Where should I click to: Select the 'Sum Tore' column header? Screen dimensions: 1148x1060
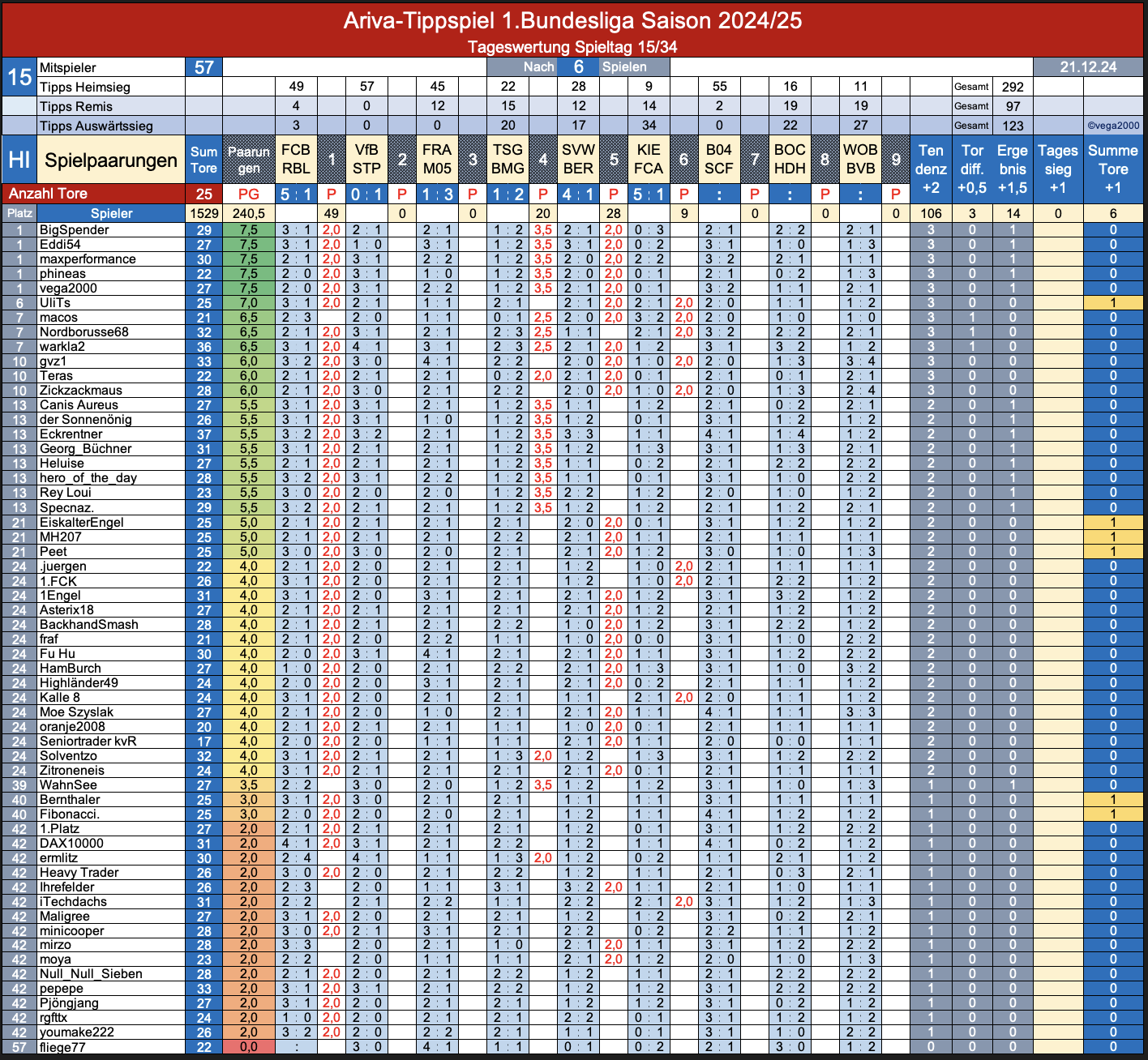click(204, 160)
